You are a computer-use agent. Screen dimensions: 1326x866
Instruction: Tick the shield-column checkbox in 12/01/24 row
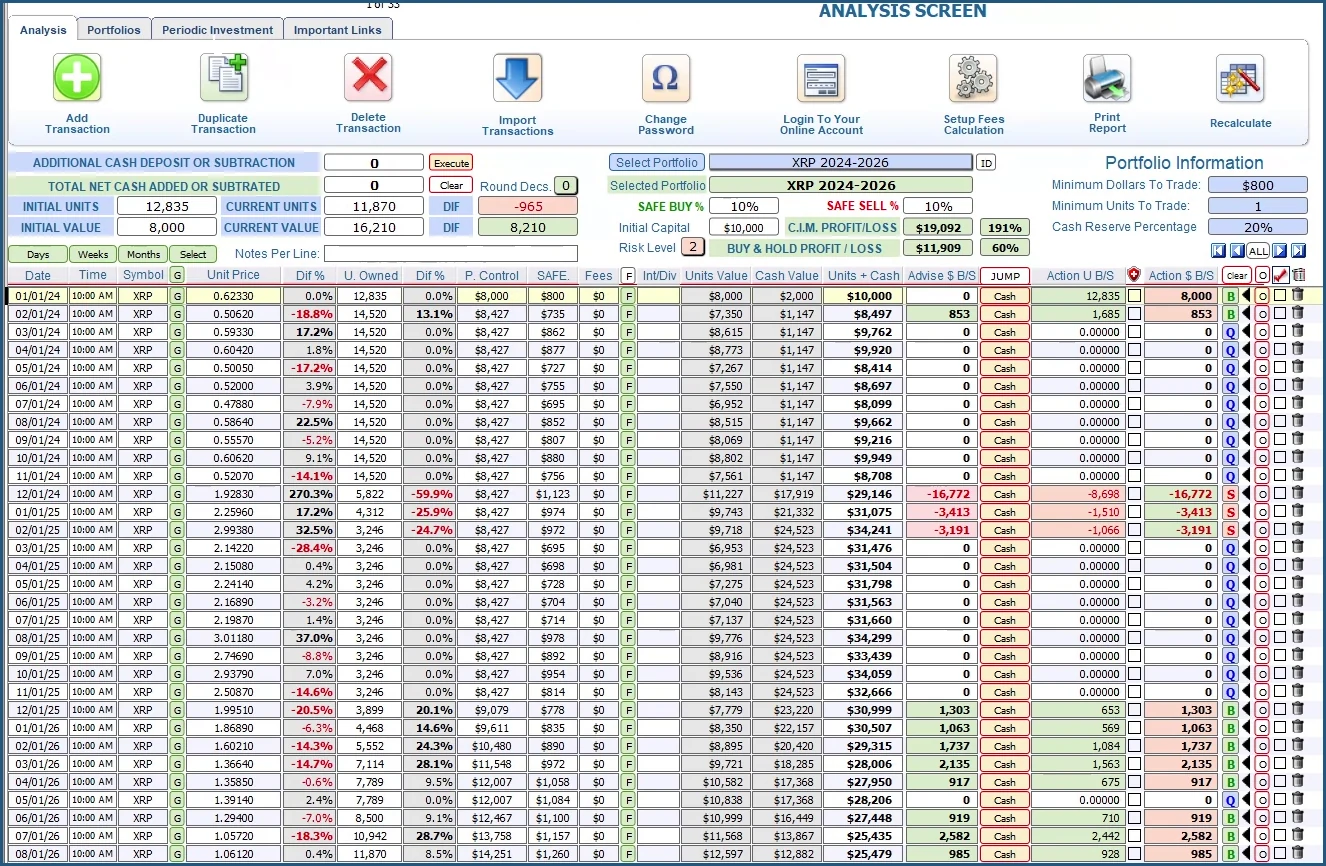pos(1134,494)
